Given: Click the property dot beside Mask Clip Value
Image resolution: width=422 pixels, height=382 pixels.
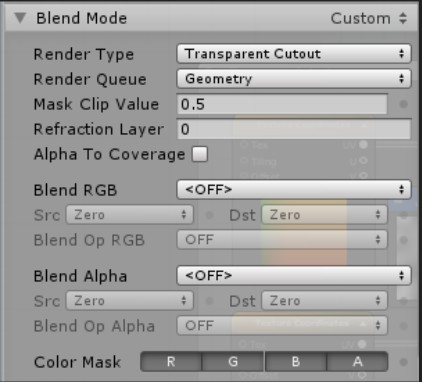Looking at the screenshot, I should coord(404,104).
